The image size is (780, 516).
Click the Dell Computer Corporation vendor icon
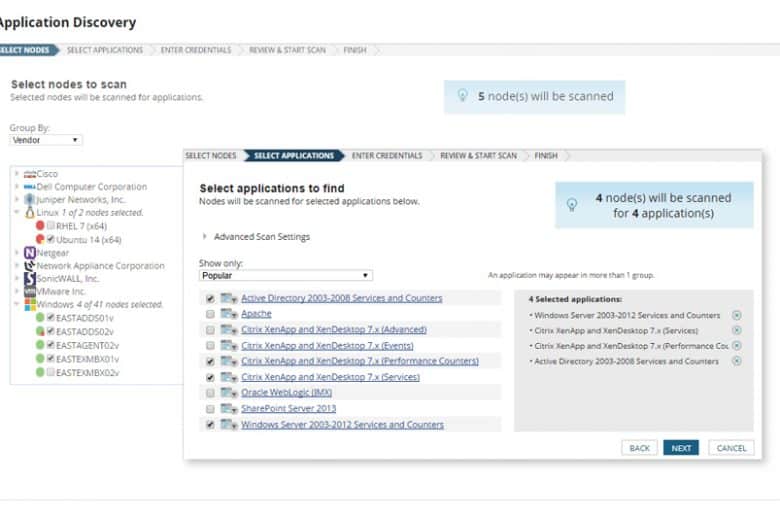coord(30,187)
